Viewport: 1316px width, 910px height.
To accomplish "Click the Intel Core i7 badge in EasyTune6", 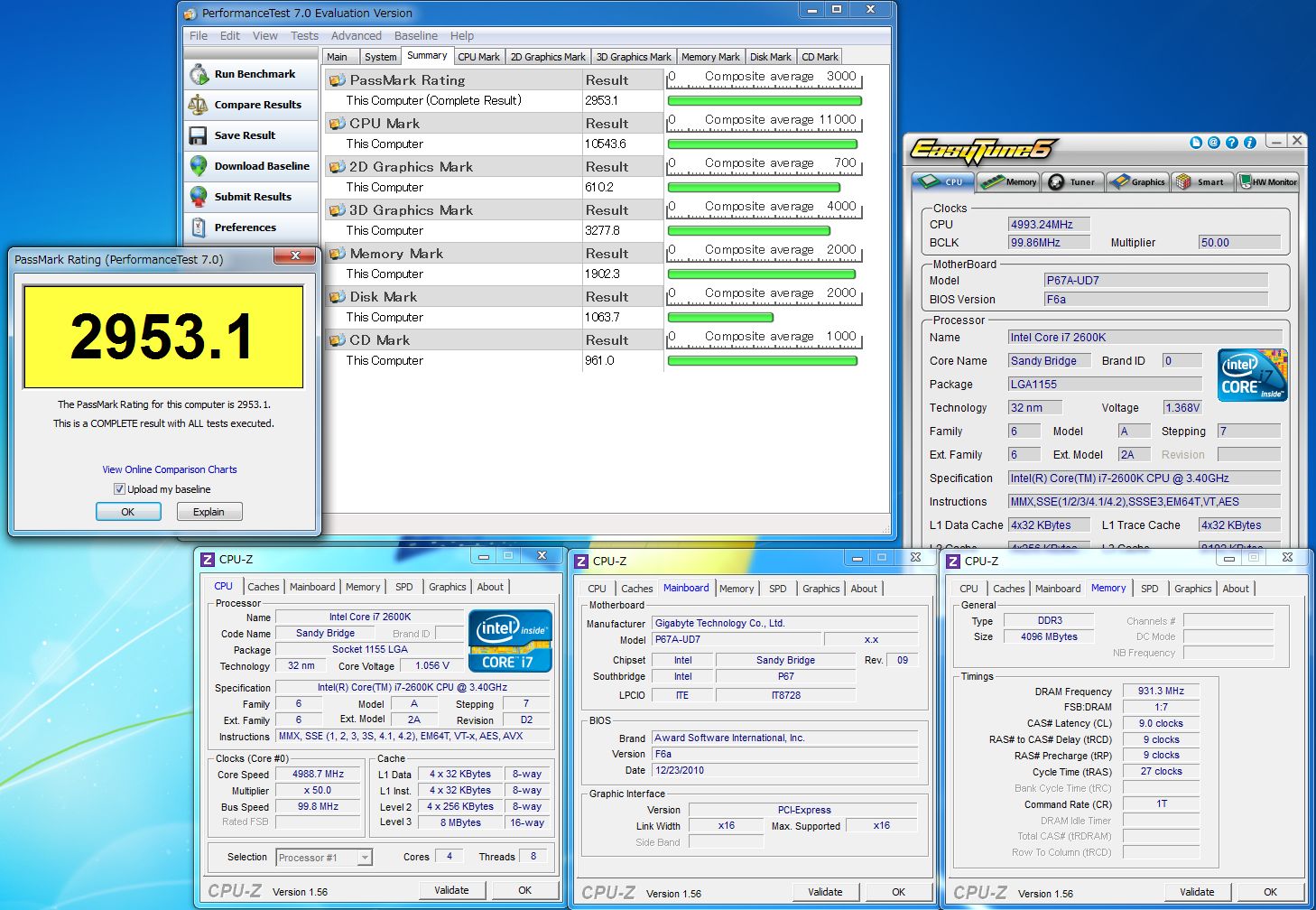I will (1252, 375).
